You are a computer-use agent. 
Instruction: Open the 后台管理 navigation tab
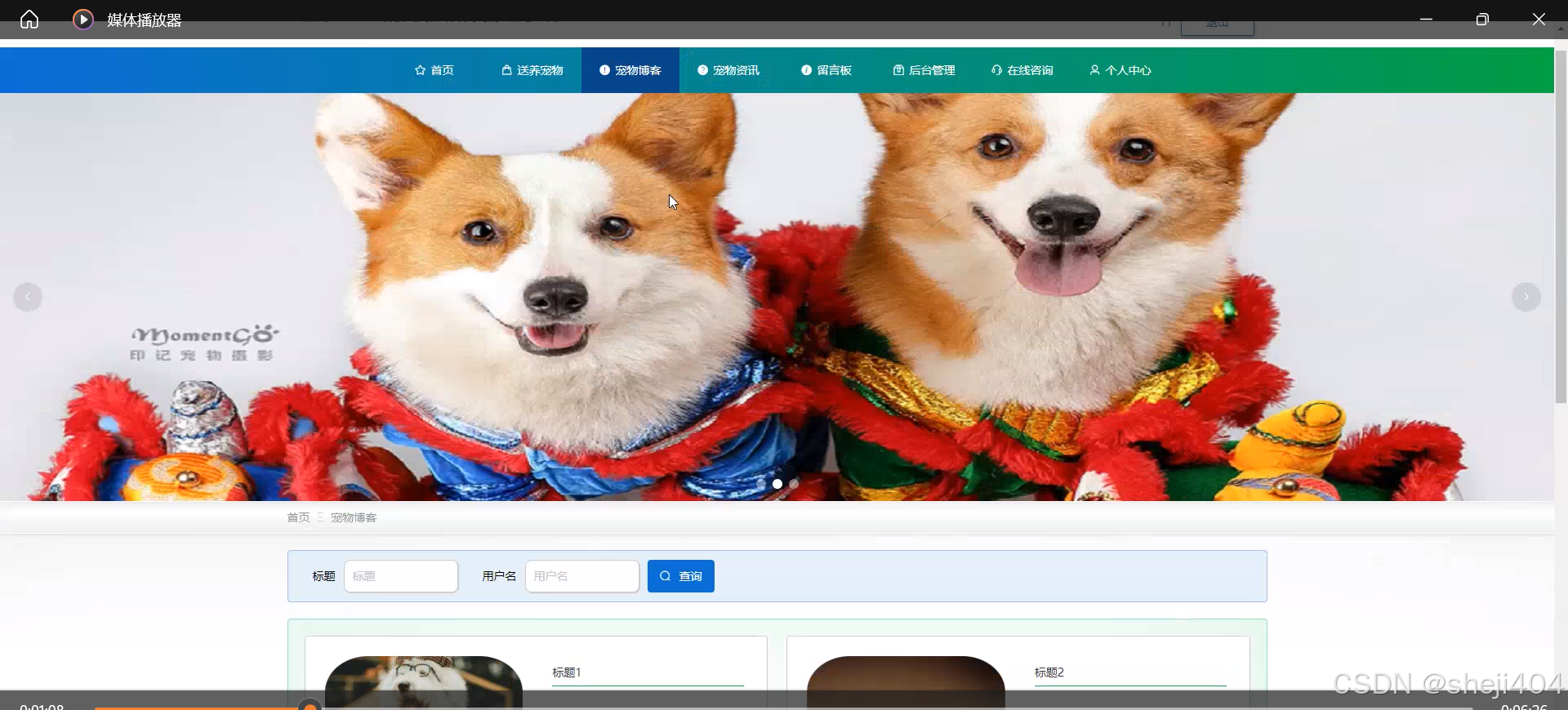click(x=924, y=70)
